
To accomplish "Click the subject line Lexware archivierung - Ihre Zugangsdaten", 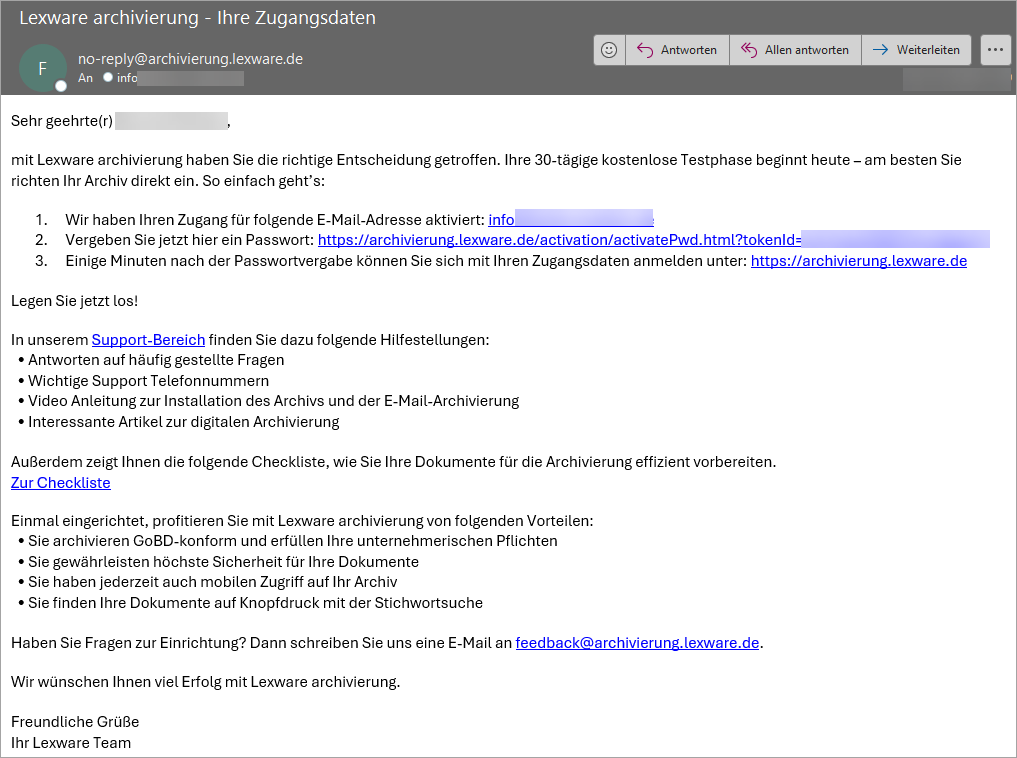I will click(x=197, y=18).
